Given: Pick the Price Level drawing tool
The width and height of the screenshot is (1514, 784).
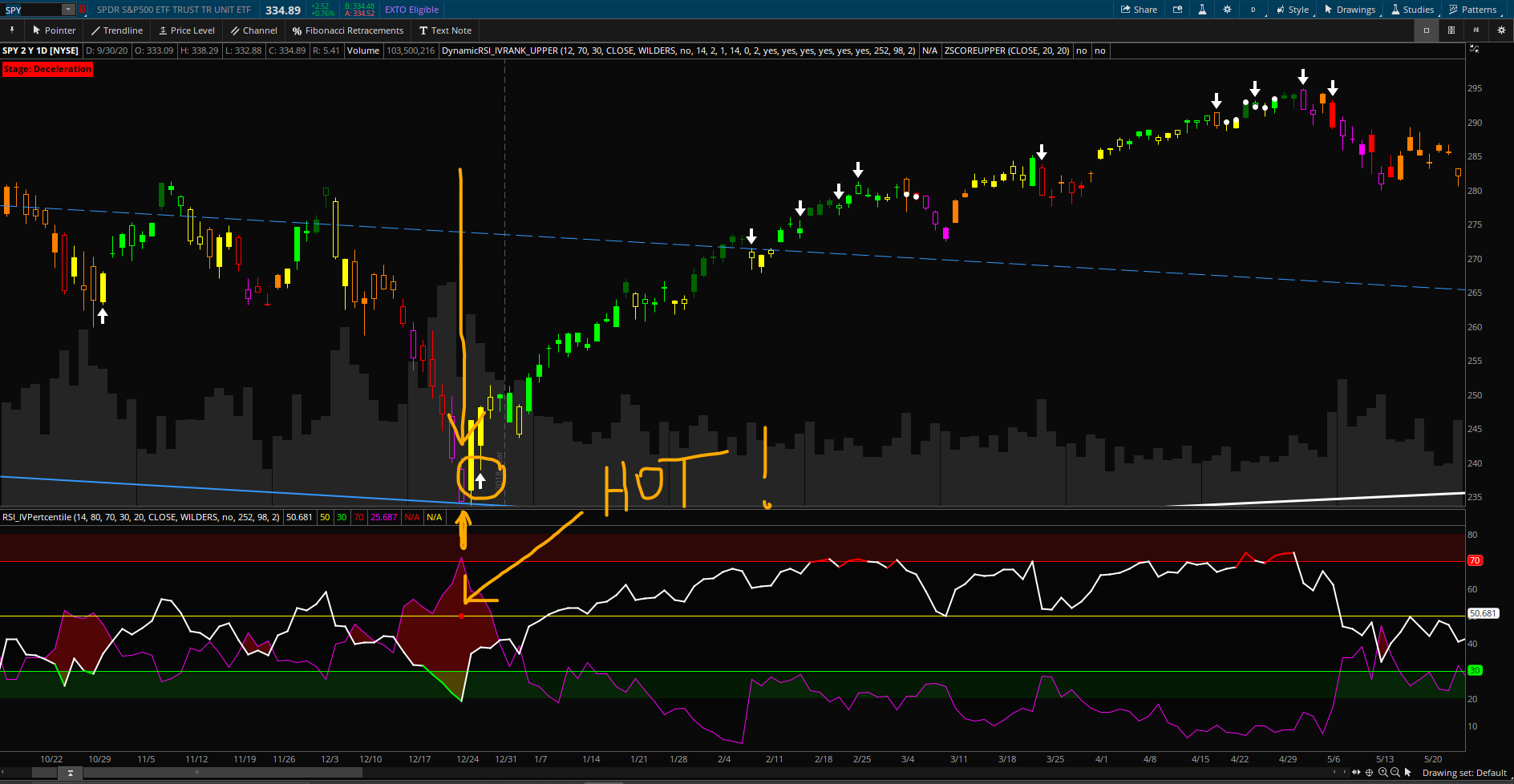Looking at the screenshot, I should coord(187,30).
